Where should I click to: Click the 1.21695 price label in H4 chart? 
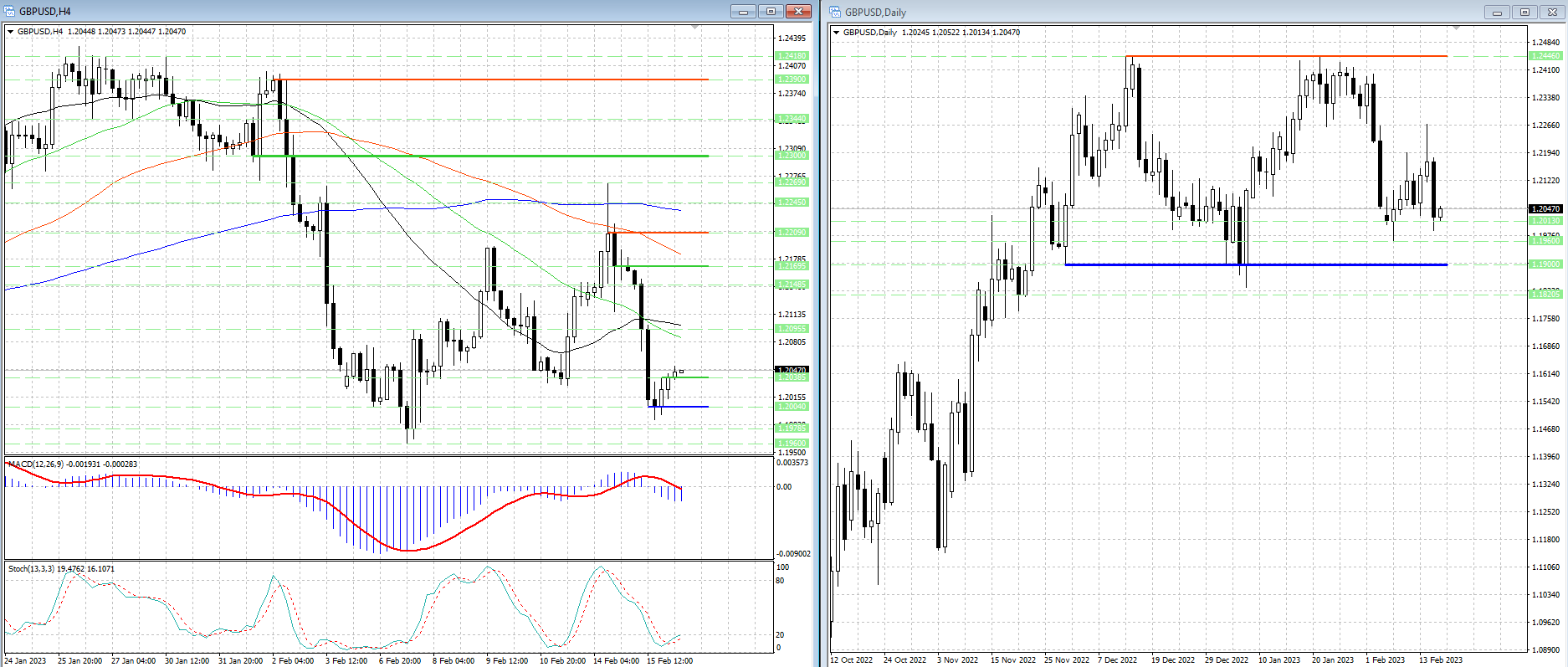tap(792, 266)
